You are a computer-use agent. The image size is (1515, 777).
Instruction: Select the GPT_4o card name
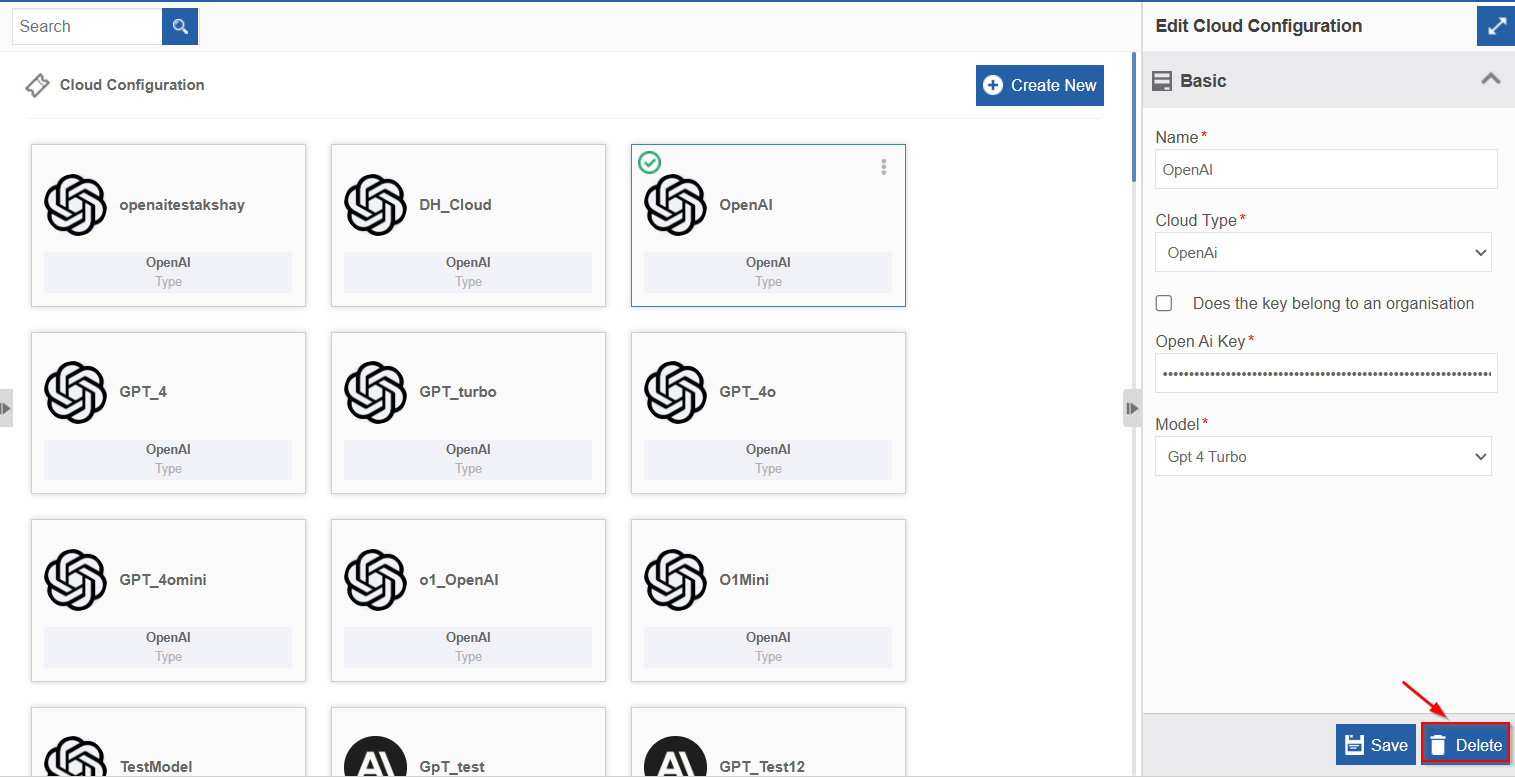748,392
